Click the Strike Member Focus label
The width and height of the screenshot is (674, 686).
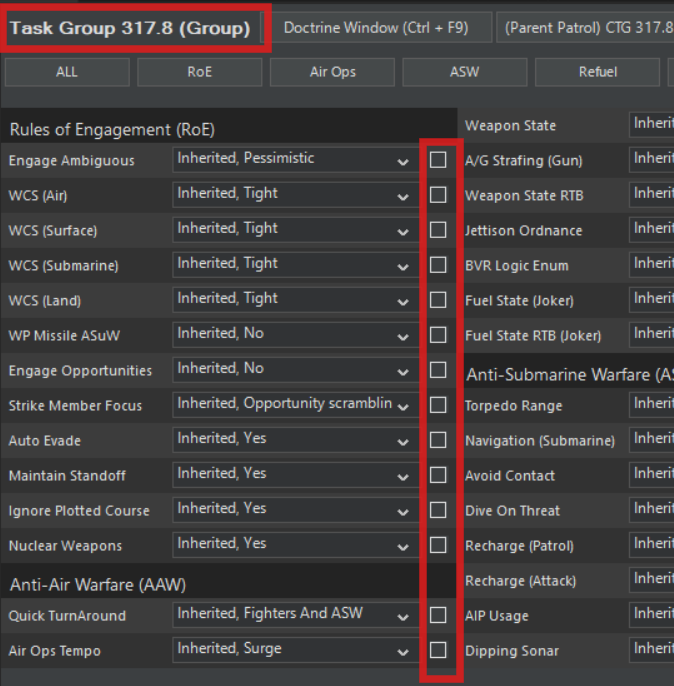(75, 406)
